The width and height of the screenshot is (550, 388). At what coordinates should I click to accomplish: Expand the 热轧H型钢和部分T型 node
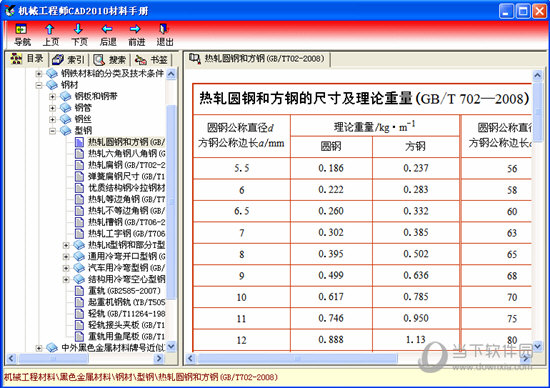(66, 245)
